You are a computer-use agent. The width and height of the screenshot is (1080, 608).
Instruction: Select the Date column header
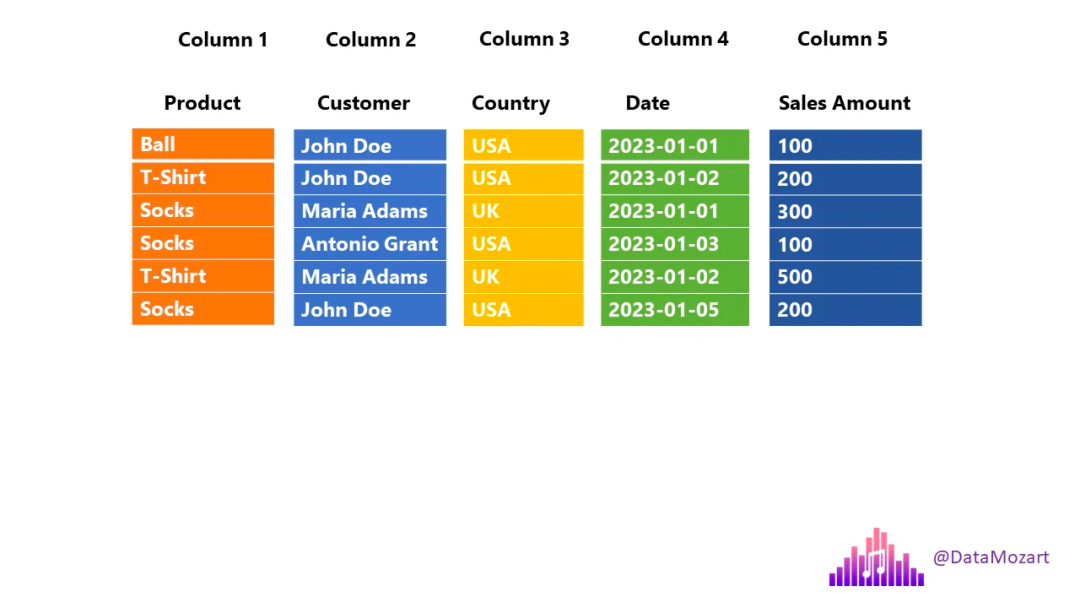pos(647,103)
